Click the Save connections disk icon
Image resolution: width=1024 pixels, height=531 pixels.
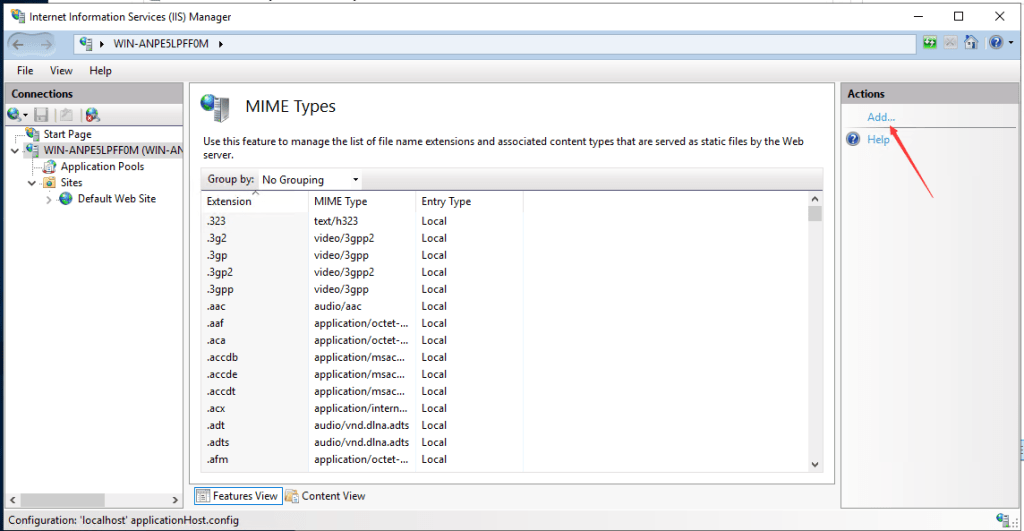pyautogui.click(x=41, y=115)
